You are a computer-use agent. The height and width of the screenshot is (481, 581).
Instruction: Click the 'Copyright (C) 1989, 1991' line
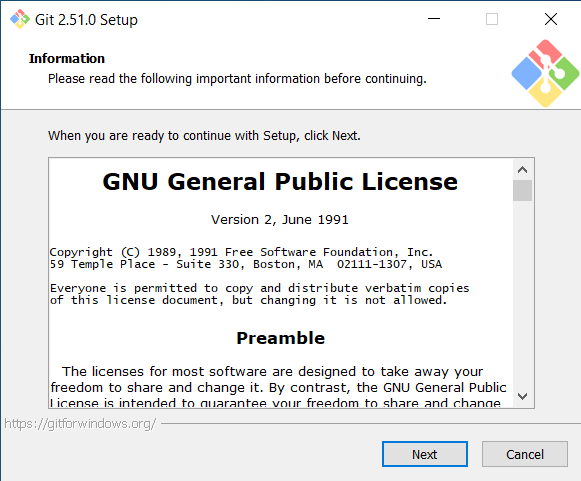[x=241, y=252]
